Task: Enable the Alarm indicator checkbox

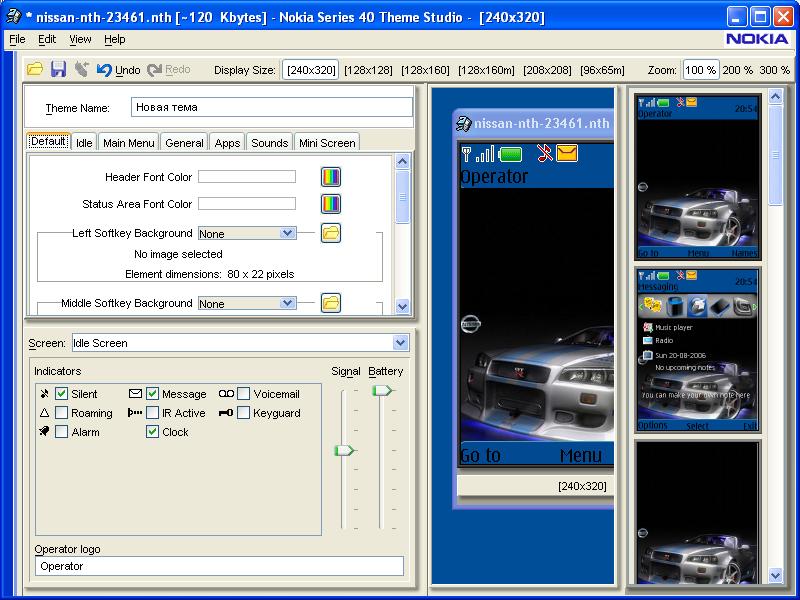Action: [x=61, y=432]
